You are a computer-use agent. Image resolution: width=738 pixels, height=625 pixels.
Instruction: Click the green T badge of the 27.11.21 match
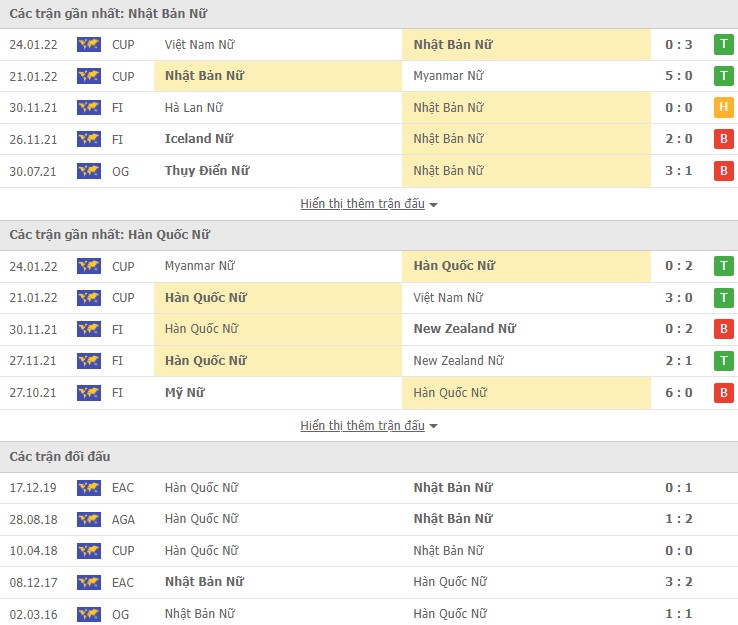723,361
